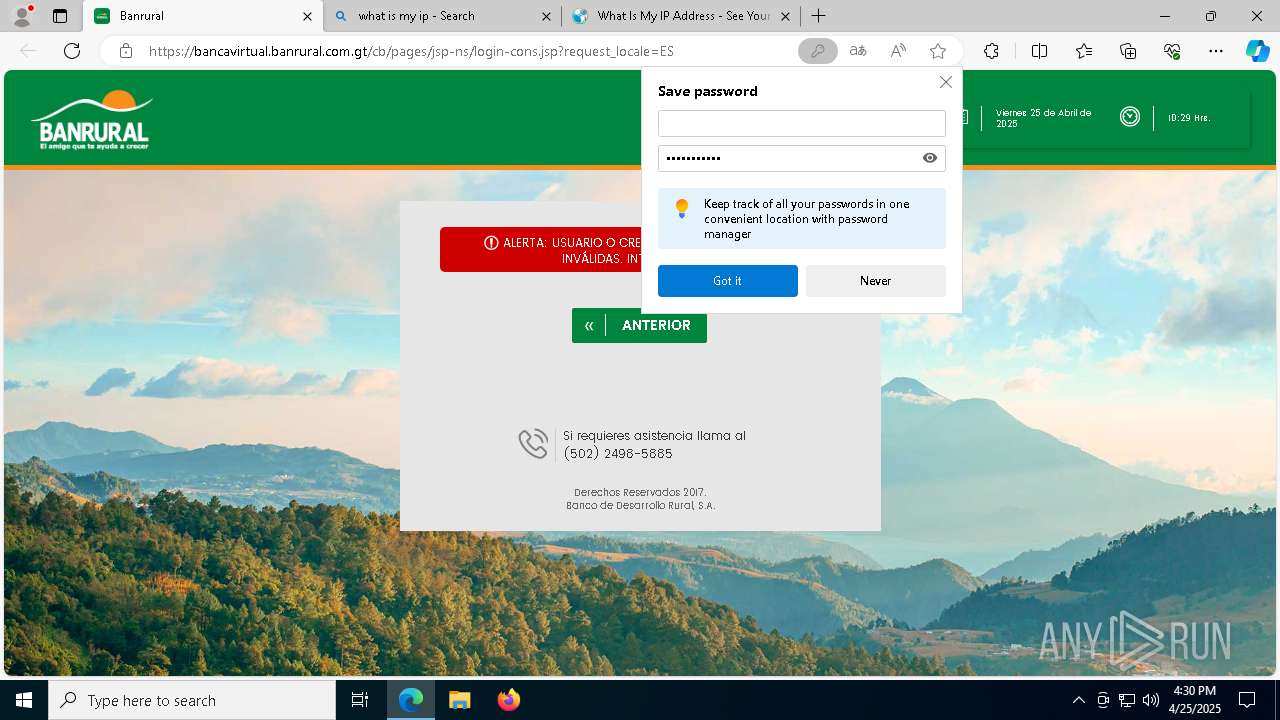This screenshot has width=1280, height=720.
Task: Click the Got it button
Action: tap(728, 281)
